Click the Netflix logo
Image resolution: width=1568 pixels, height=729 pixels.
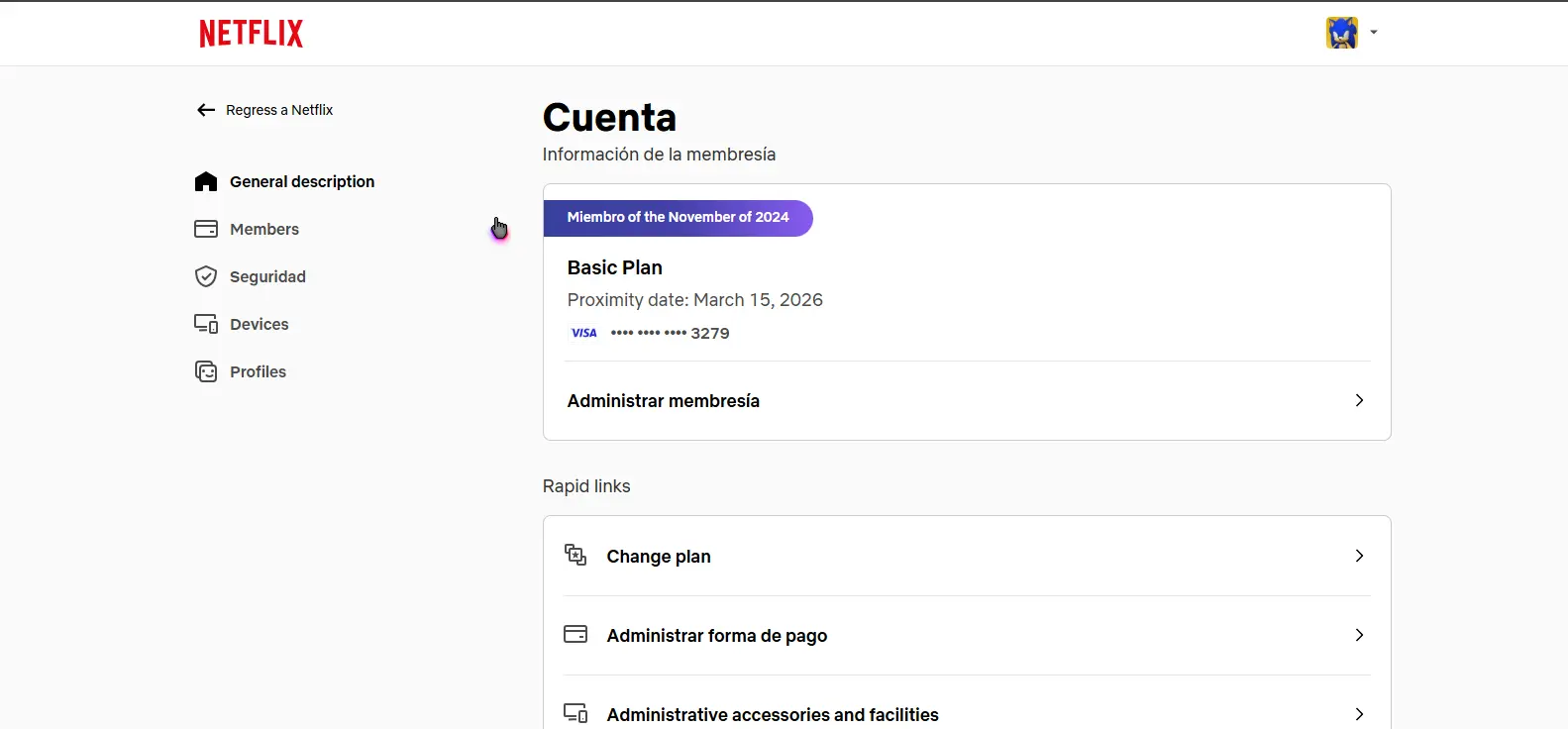click(252, 33)
